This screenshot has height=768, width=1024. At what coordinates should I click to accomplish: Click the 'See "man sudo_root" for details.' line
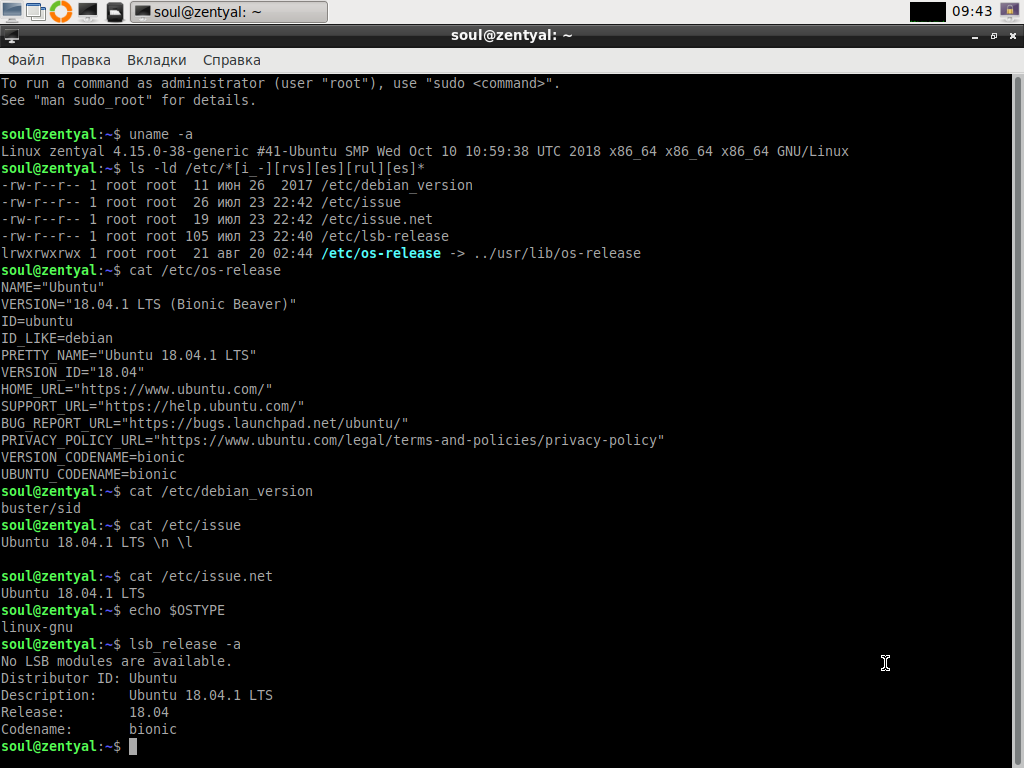[x=129, y=101]
